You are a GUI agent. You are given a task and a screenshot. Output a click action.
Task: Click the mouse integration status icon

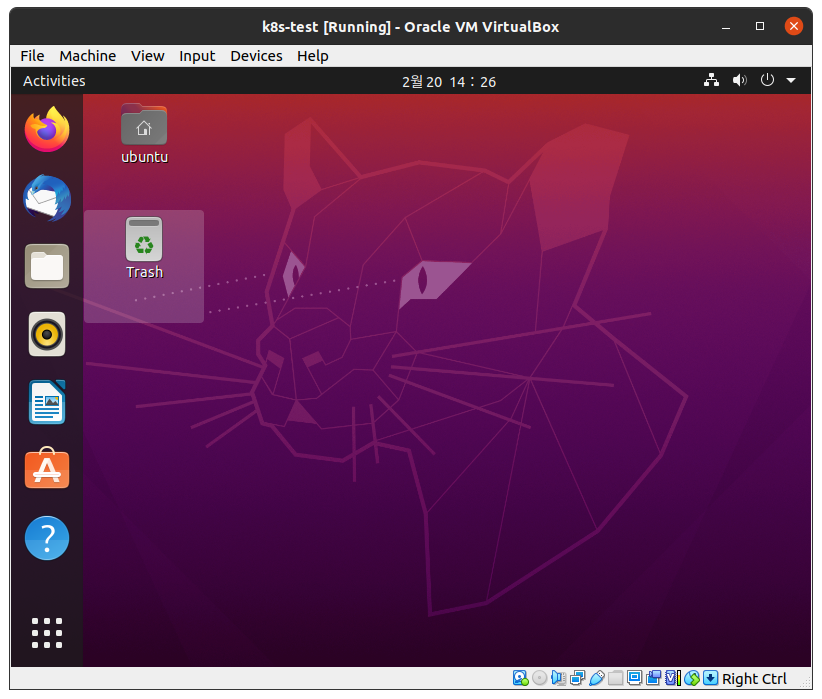click(692, 678)
